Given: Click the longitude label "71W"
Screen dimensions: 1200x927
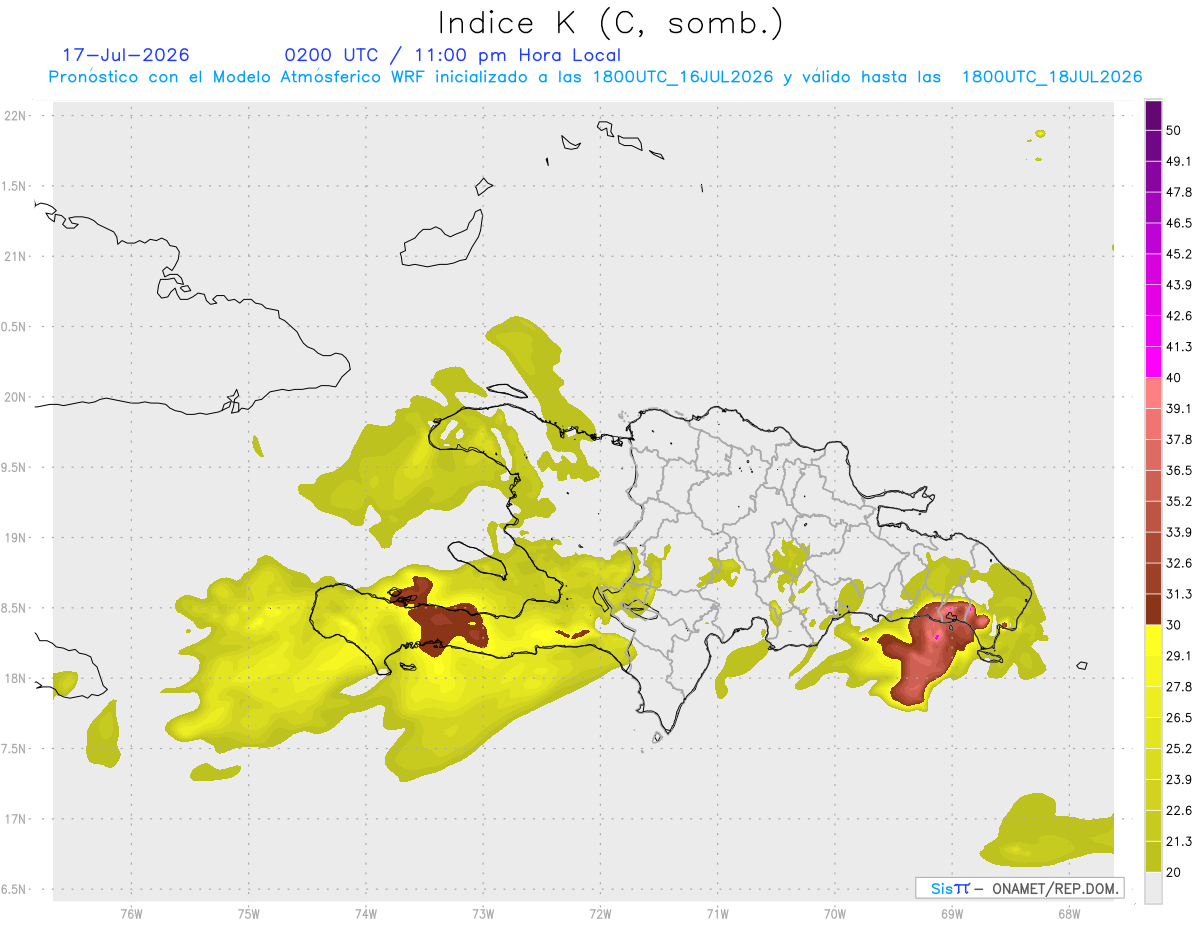Looking at the screenshot, I should 717,914.
